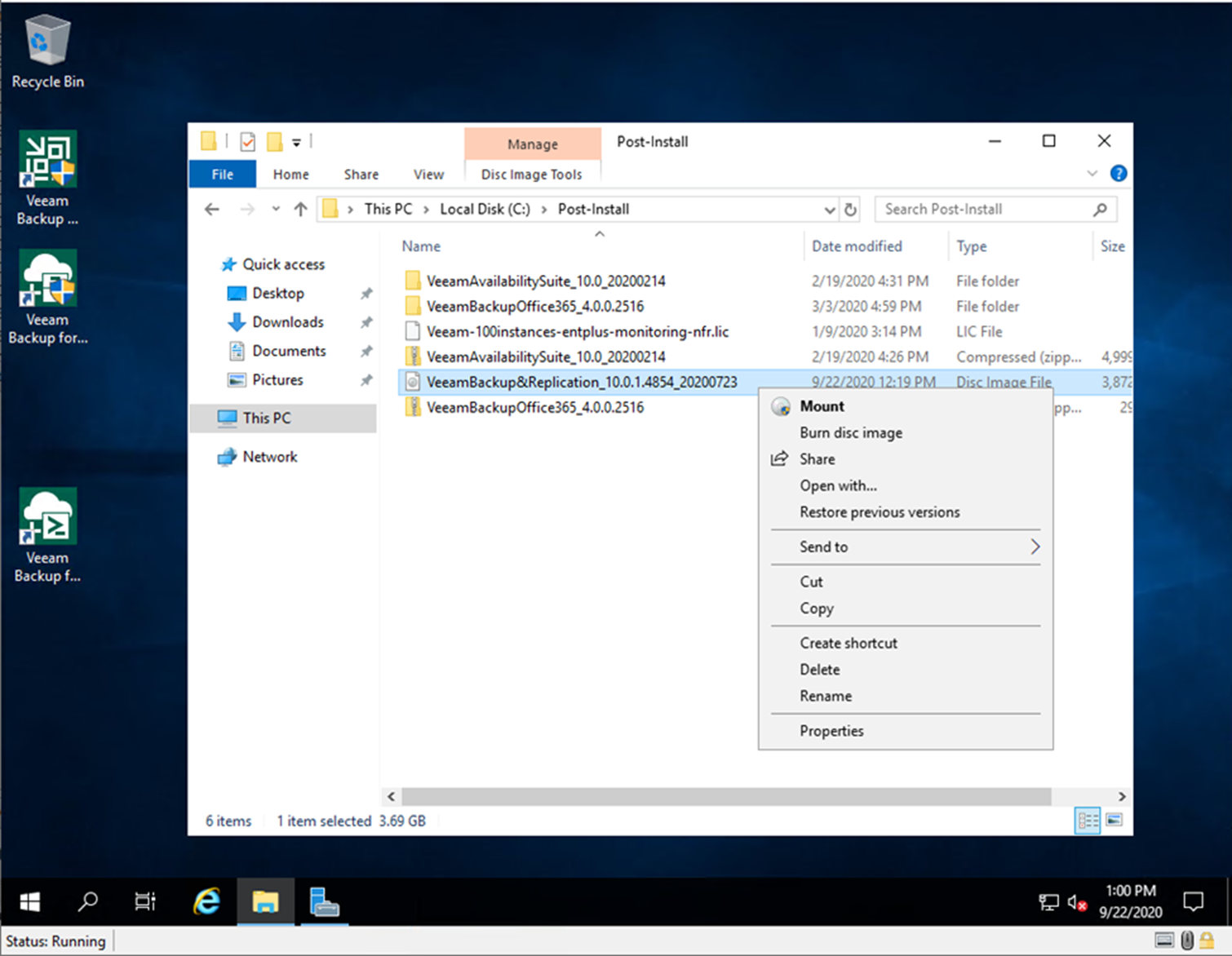
Task: Select Network in the navigation pane
Action: click(269, 457)
